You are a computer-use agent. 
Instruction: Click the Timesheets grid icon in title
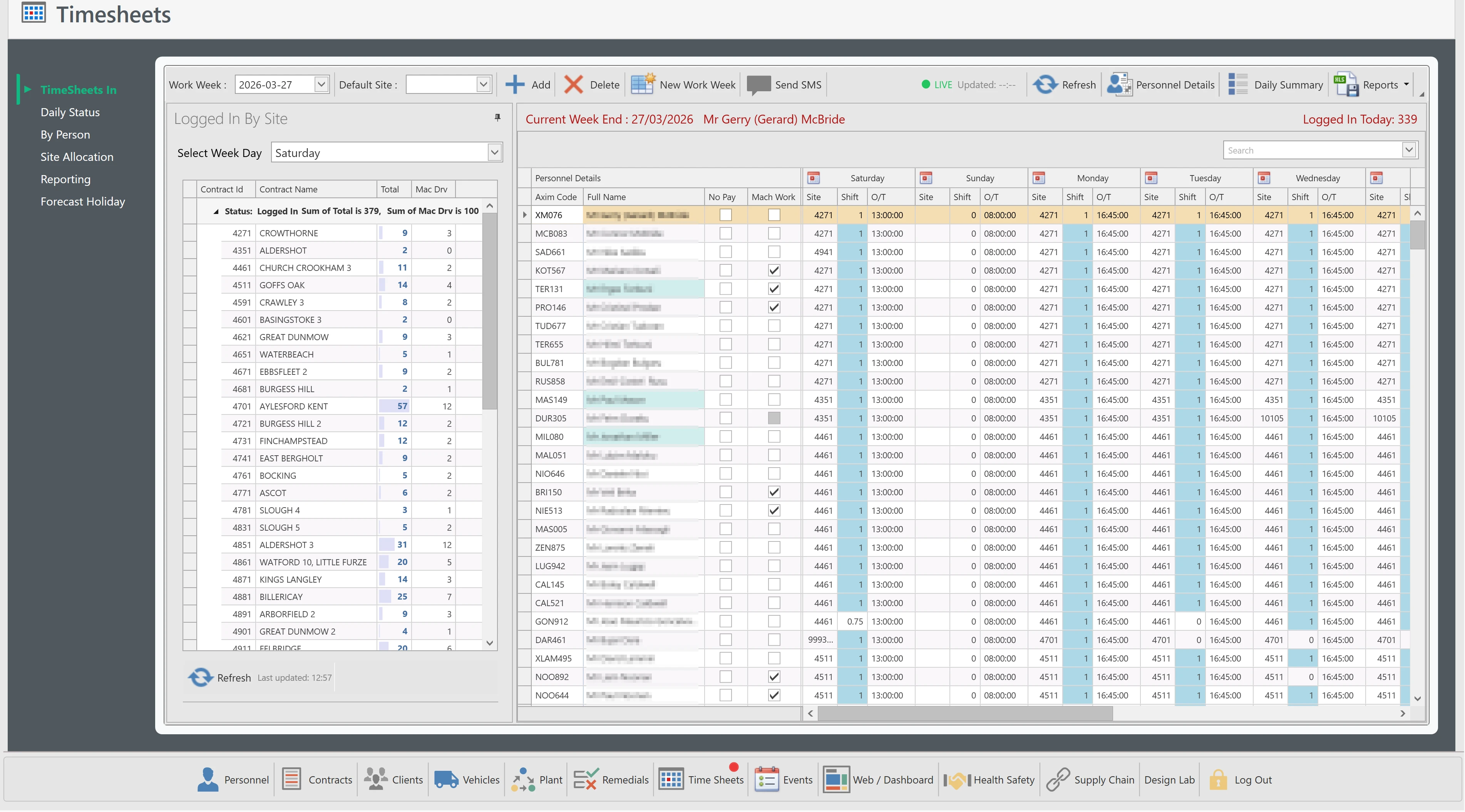tap(33, 13)
